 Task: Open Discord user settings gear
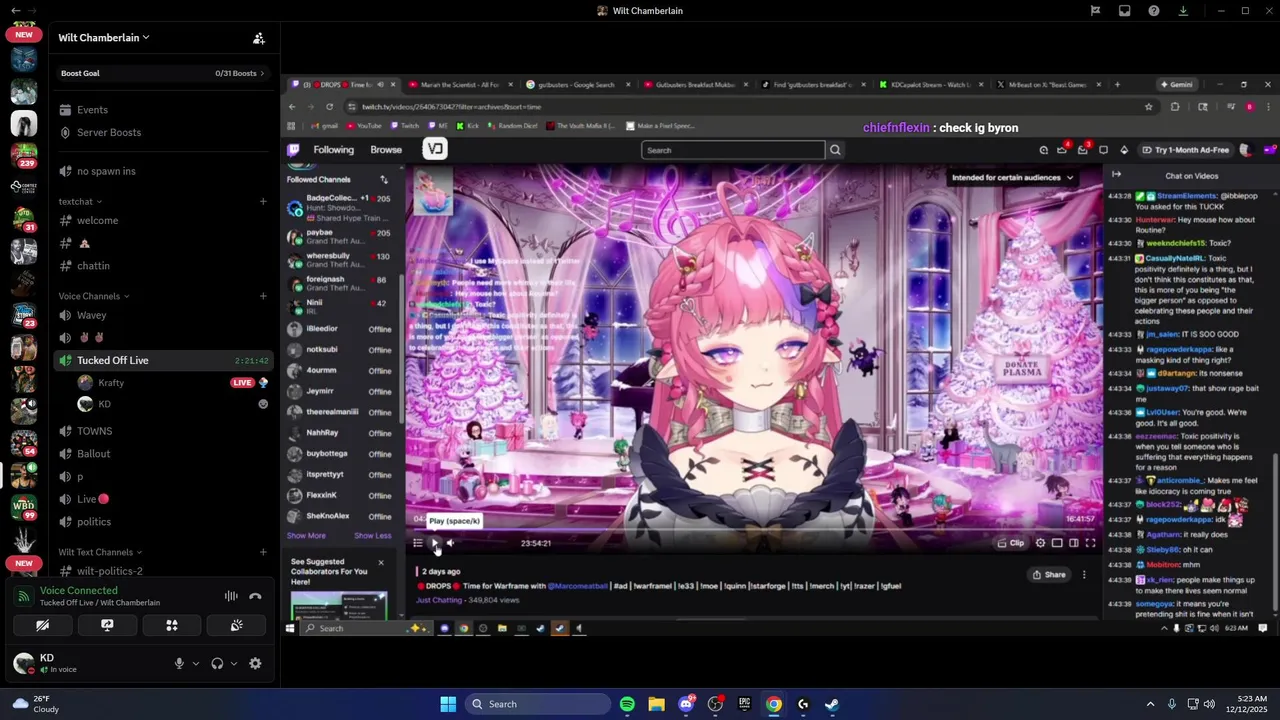(255, 663)
